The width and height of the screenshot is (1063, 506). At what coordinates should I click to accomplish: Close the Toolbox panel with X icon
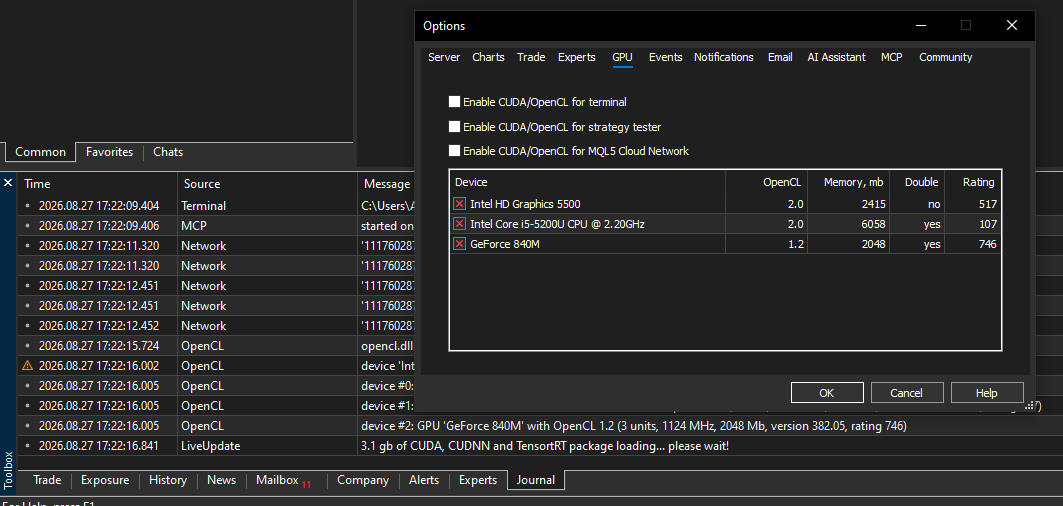pos(8,183)
